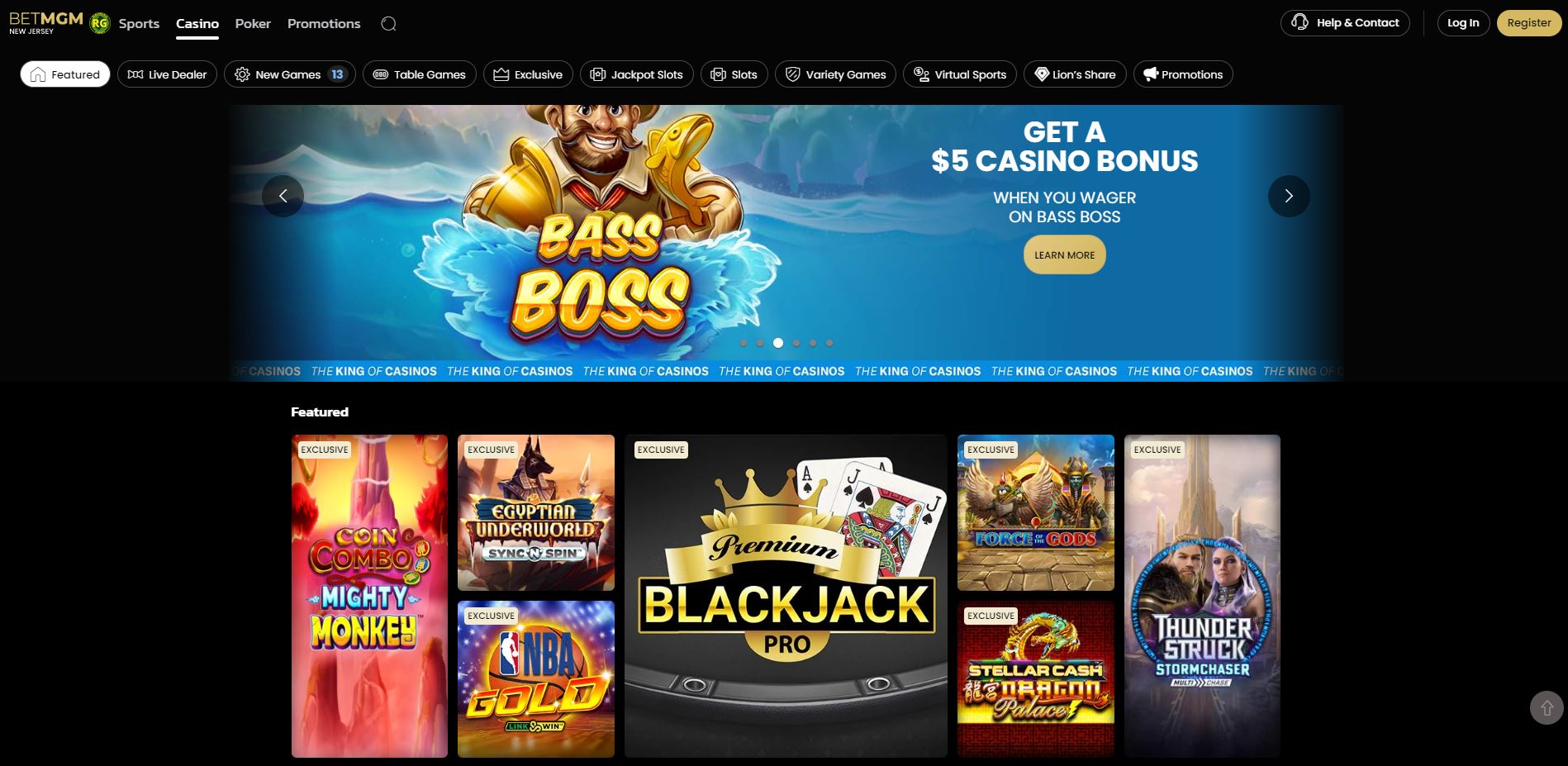
Task: Click Learn More on Bass Boss banner
Action: 1064,255
